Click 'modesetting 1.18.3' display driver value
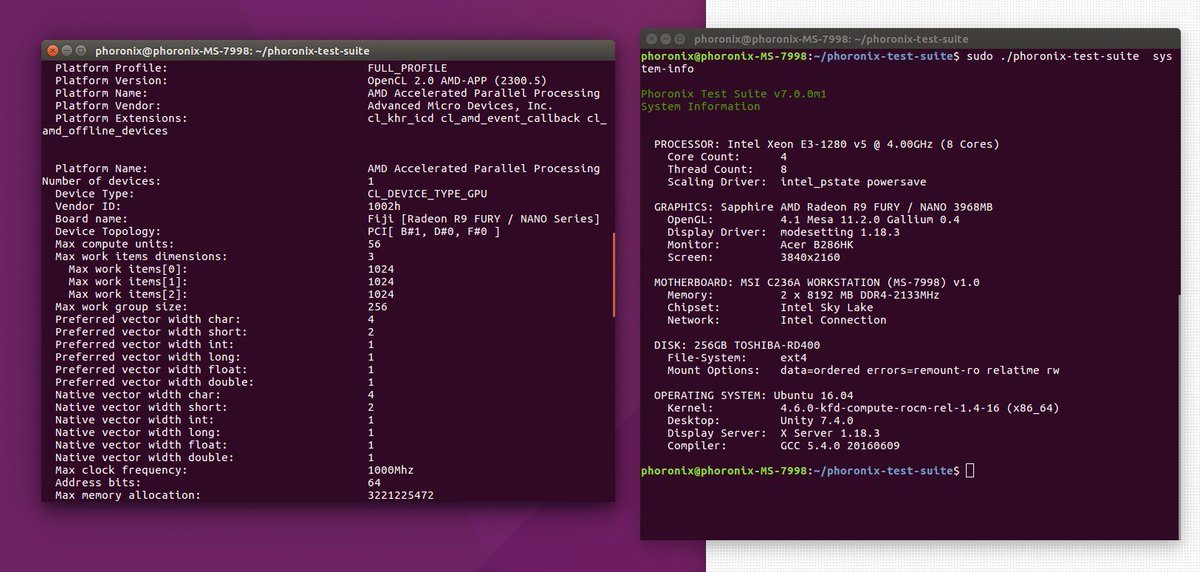This screenshot has height=572, width=1200. [840, 232]
